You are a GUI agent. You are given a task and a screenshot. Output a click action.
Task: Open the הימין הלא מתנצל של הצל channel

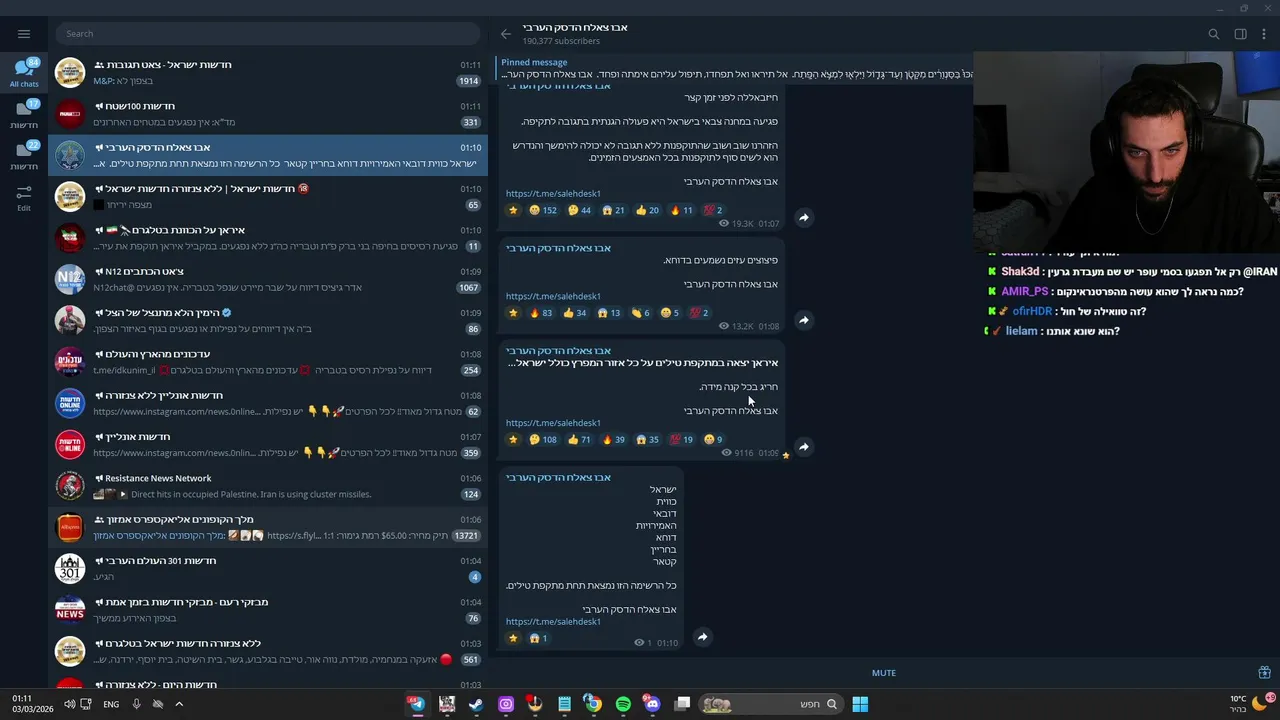click(268, 321)
